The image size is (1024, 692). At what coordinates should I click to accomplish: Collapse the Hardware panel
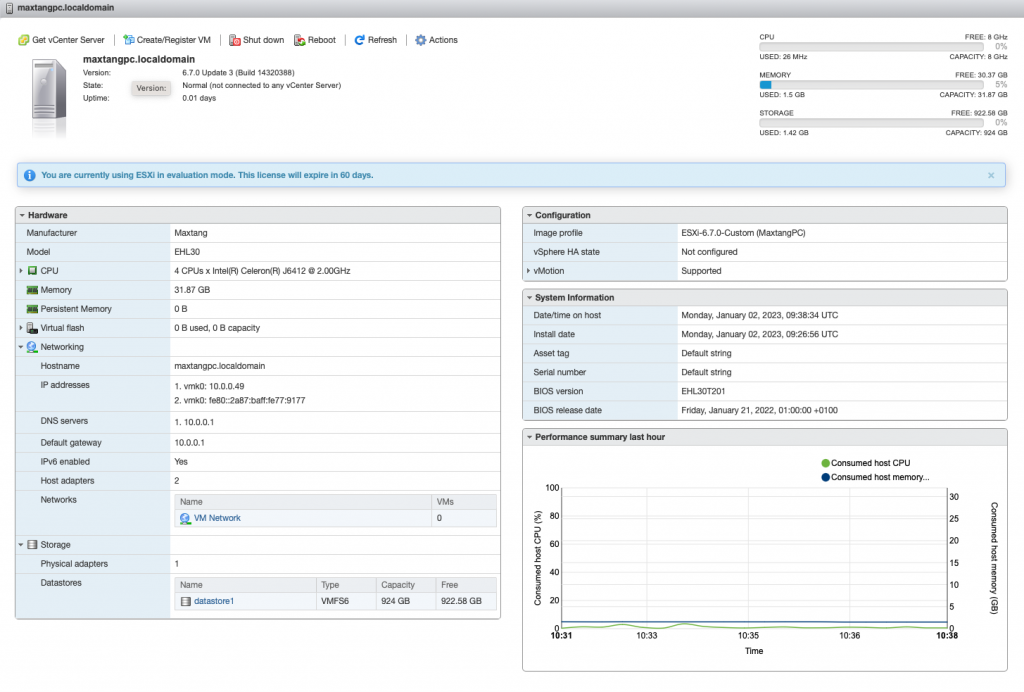22,215
